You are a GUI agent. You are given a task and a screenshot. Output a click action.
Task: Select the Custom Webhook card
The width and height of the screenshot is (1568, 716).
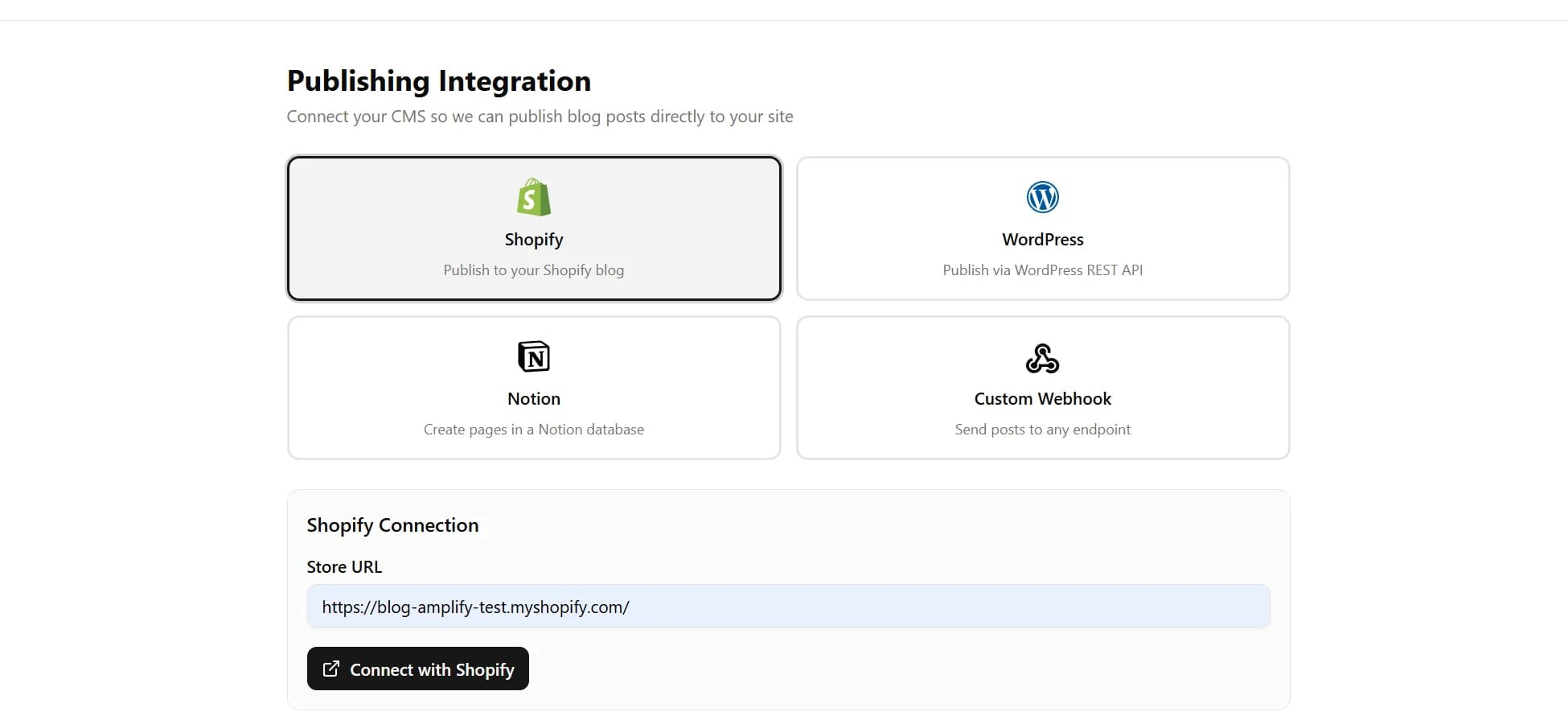[x=1043, y=388]
